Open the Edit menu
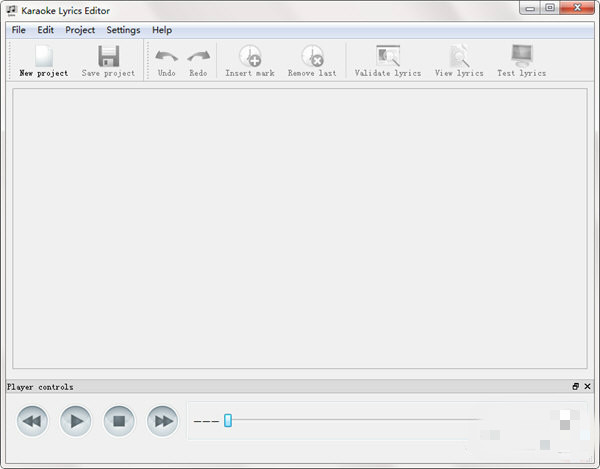 pyautogui.click(x=46, y=30)
